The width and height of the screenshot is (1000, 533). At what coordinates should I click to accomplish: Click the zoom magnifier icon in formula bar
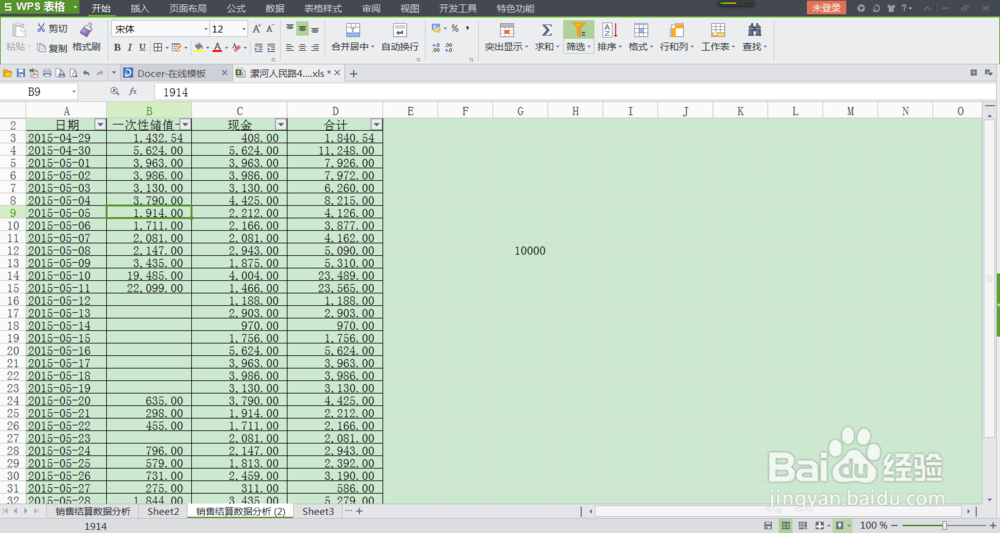point(115,92)
